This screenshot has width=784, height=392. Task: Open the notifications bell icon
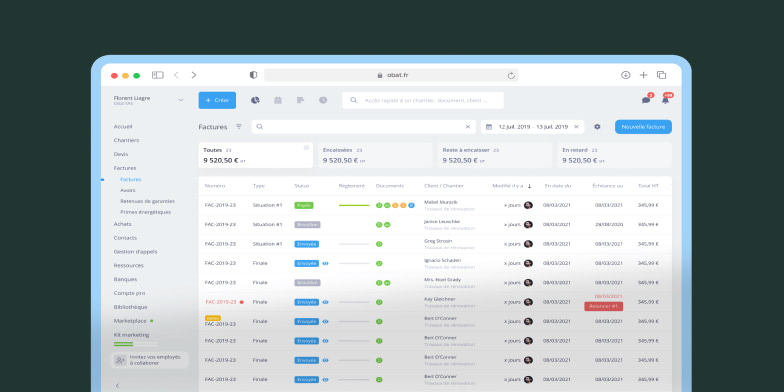[x=665, y=100]
